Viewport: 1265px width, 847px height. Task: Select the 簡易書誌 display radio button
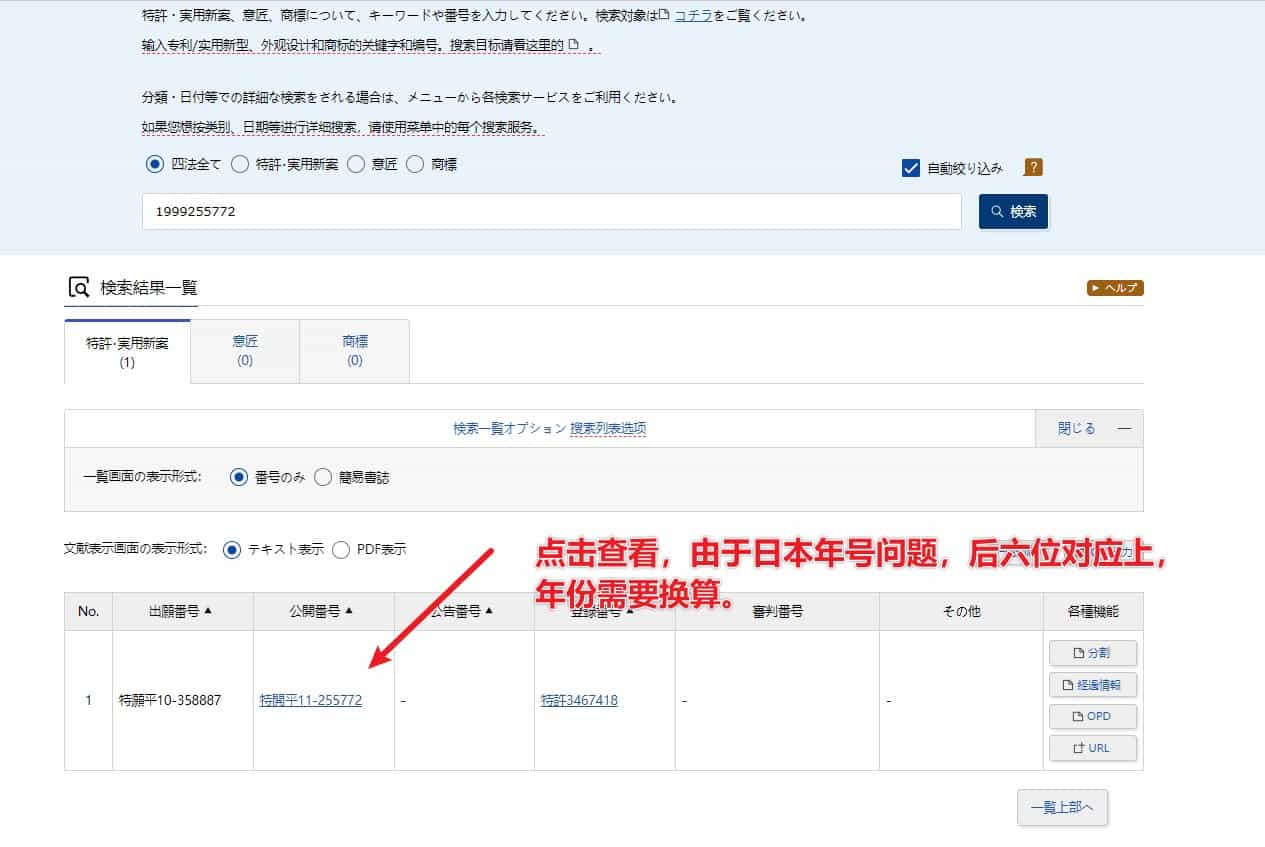[x=323, y=477]
